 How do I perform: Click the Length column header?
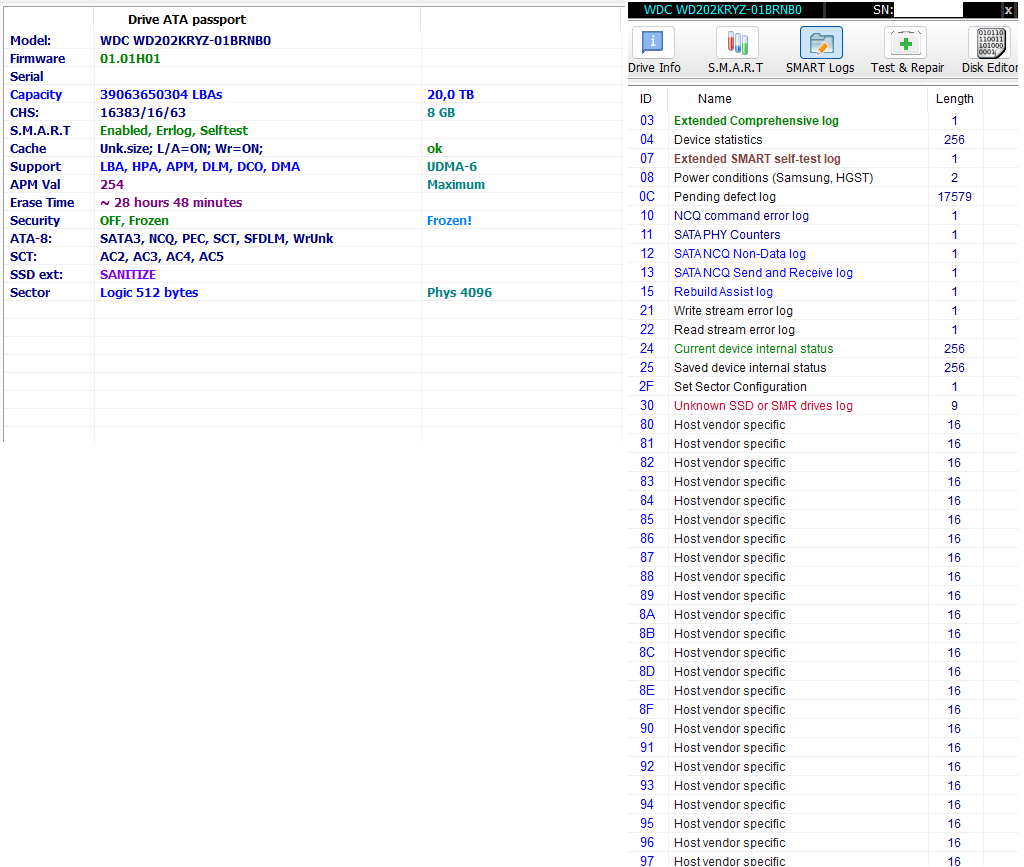click(x=954, y=99)
